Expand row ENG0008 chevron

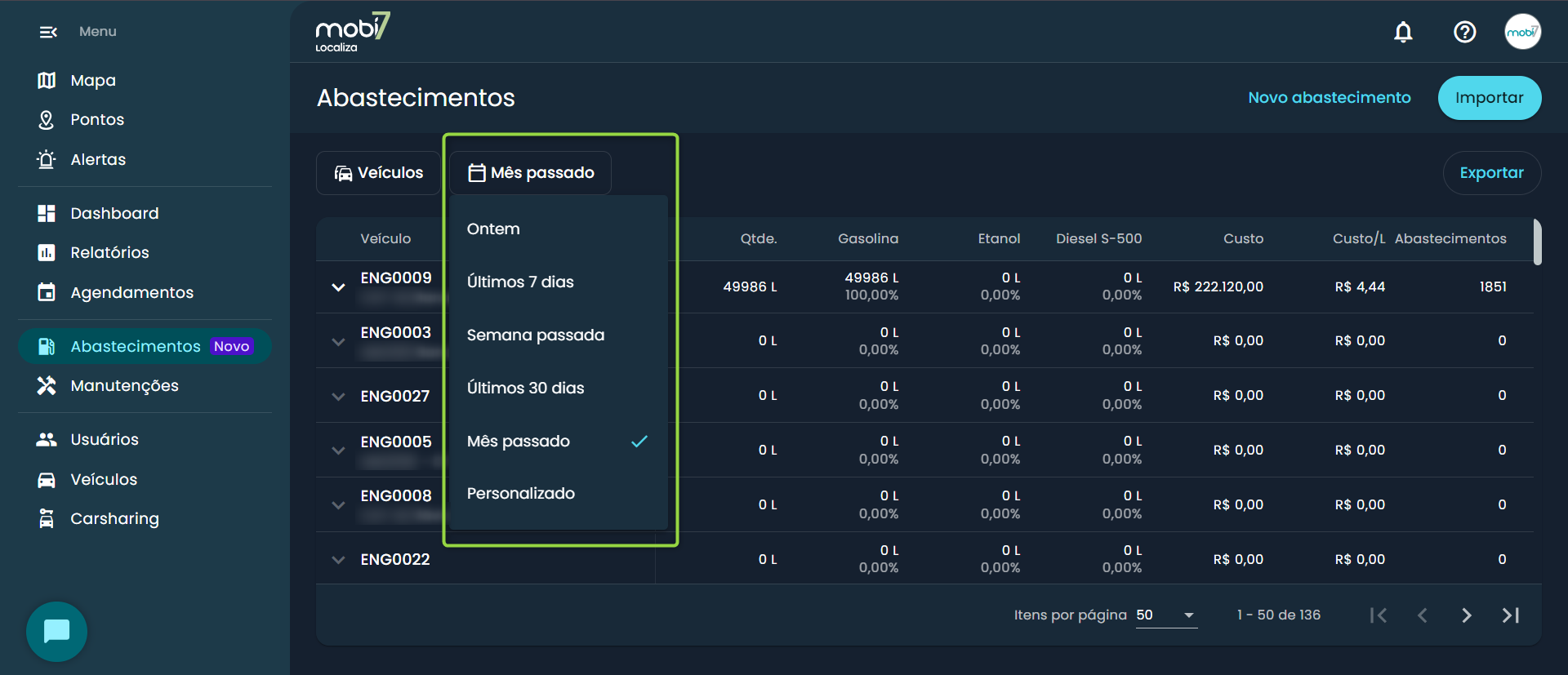[x=338, y=505]
